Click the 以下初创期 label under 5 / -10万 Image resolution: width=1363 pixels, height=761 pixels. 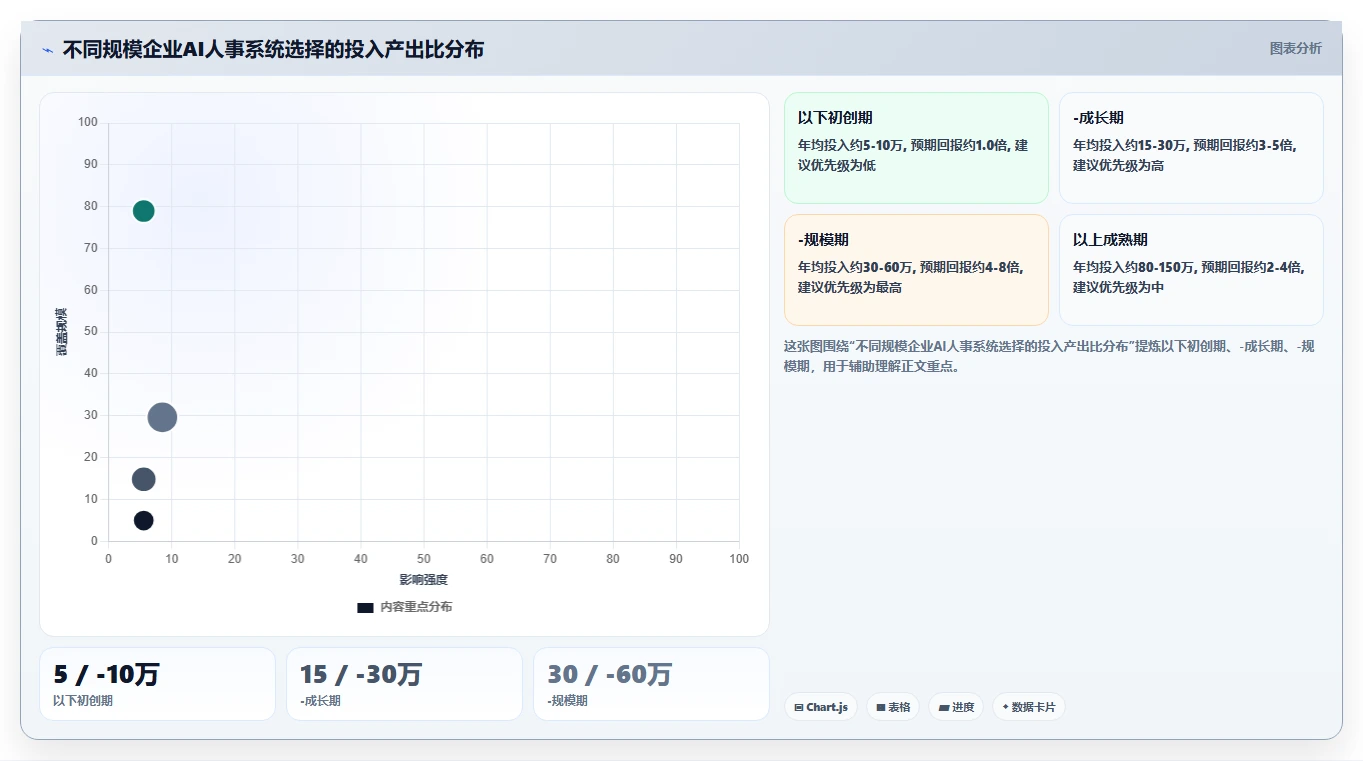point(83,701)
